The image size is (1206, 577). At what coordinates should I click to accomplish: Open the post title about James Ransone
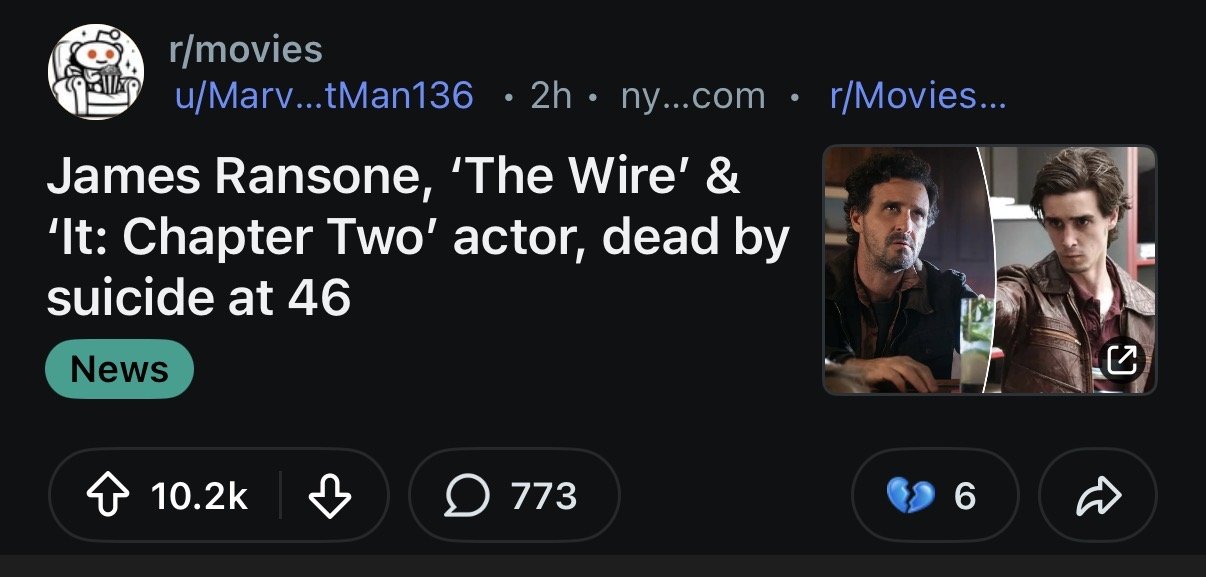[417, 238]
